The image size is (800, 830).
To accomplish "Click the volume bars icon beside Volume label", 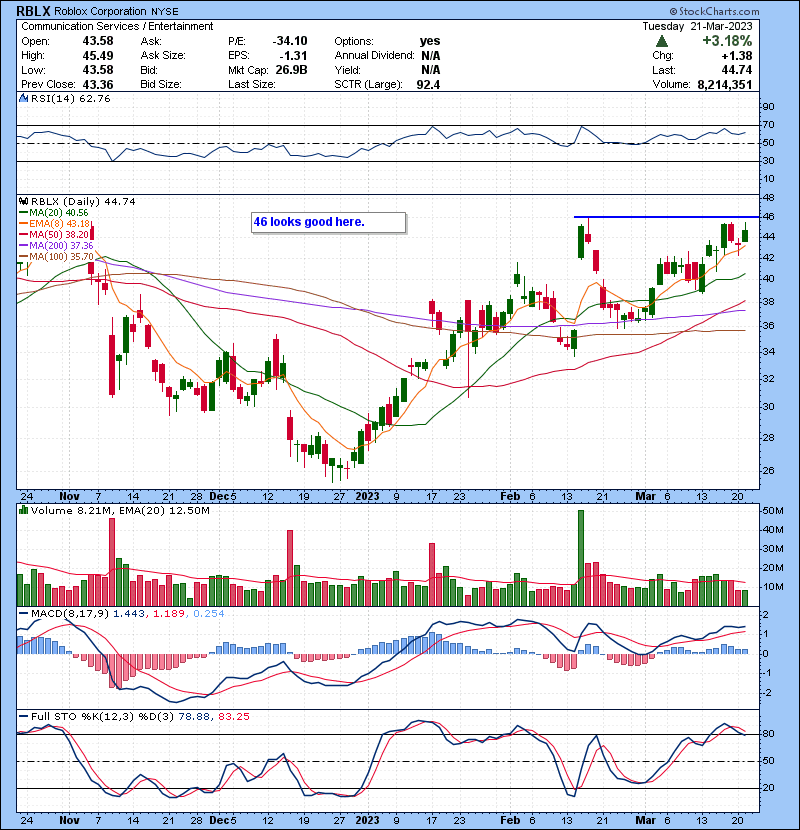I will click(x=23, y=510).
